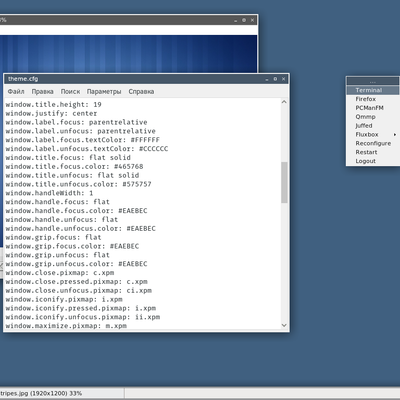
Task: Click the line 'window.handle.unfocus.color: #EAEBEC'
Action: pos(80,228)
